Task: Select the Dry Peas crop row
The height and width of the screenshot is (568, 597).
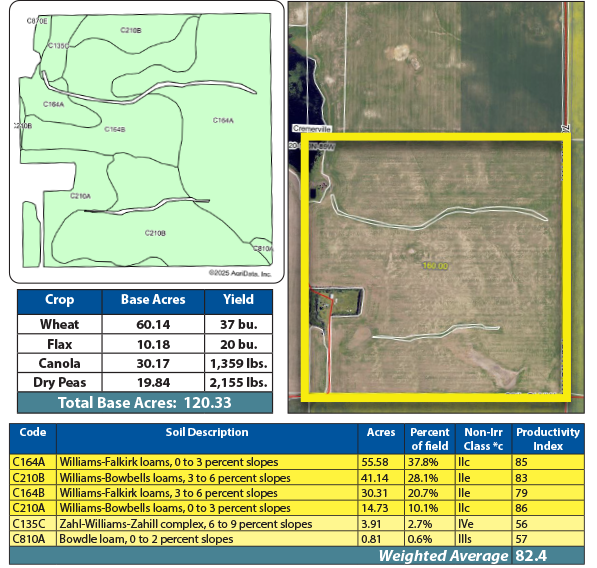Action: point(145,382)
